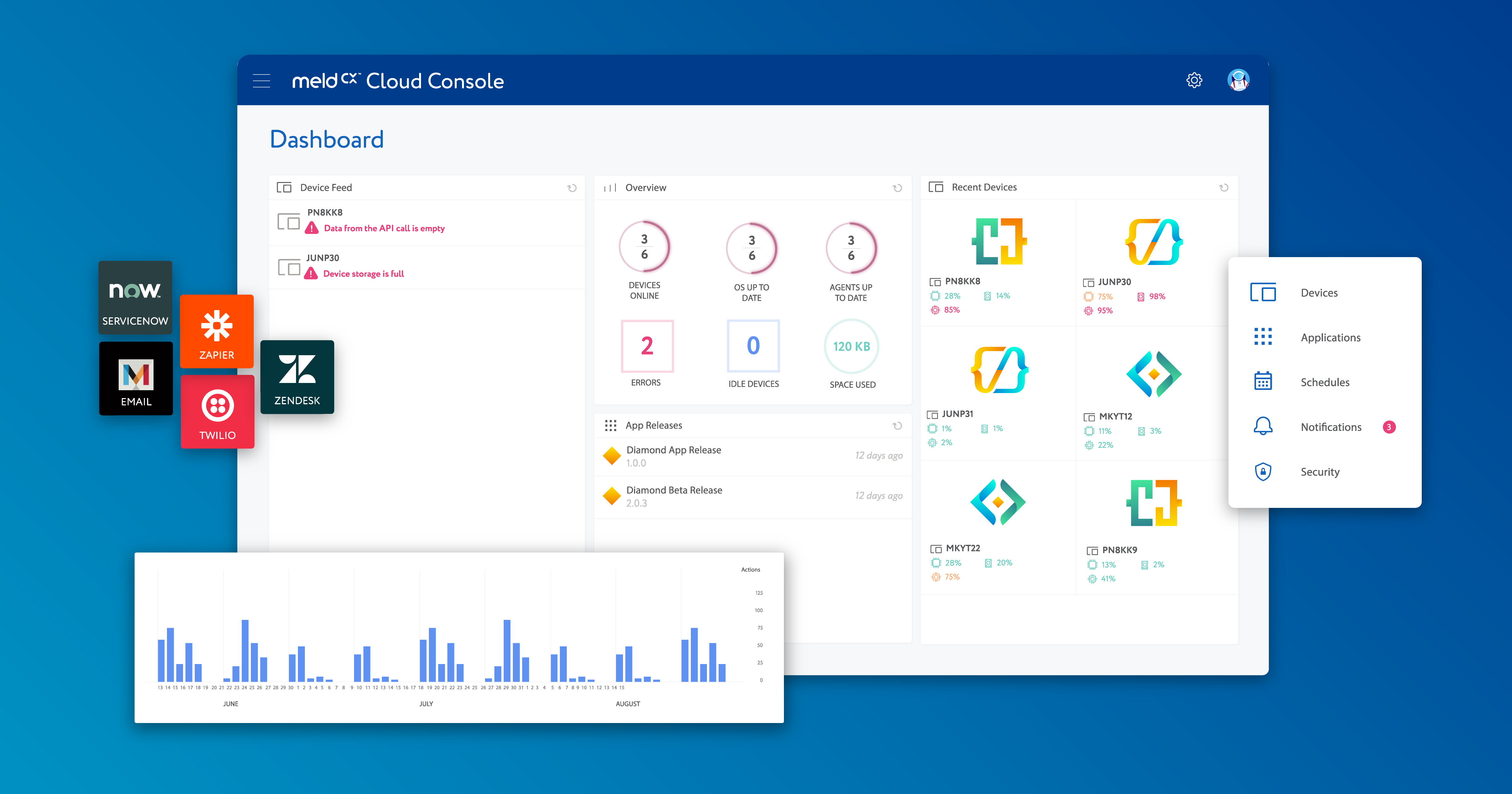Open Notifications with the bell icon

pyautogui.click(x=1263, y=426)
